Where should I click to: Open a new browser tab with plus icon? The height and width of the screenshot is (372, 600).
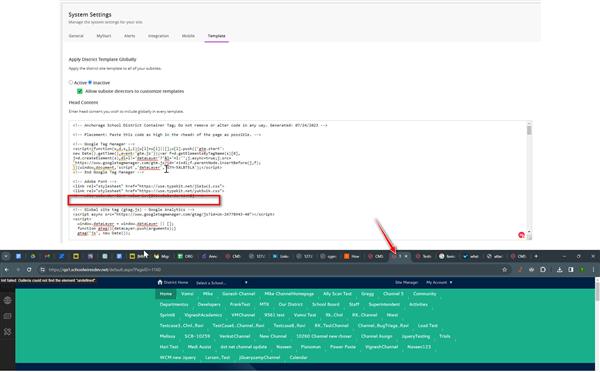click(x=536, y=256)
